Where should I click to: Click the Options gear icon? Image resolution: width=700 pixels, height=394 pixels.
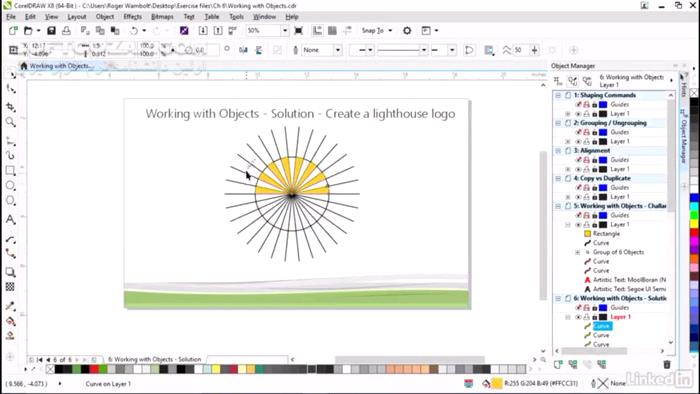click(407, 30)
